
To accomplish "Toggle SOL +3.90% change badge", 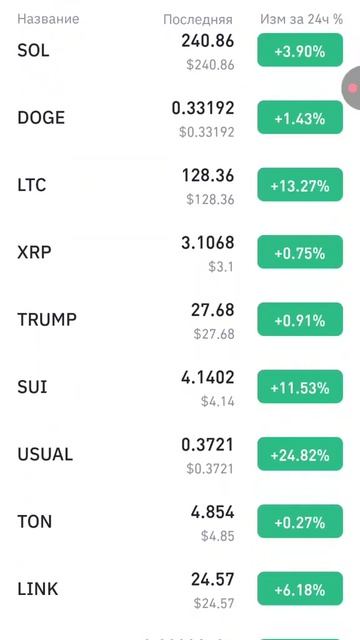I will pyautogui.click(x=300, y=50).
